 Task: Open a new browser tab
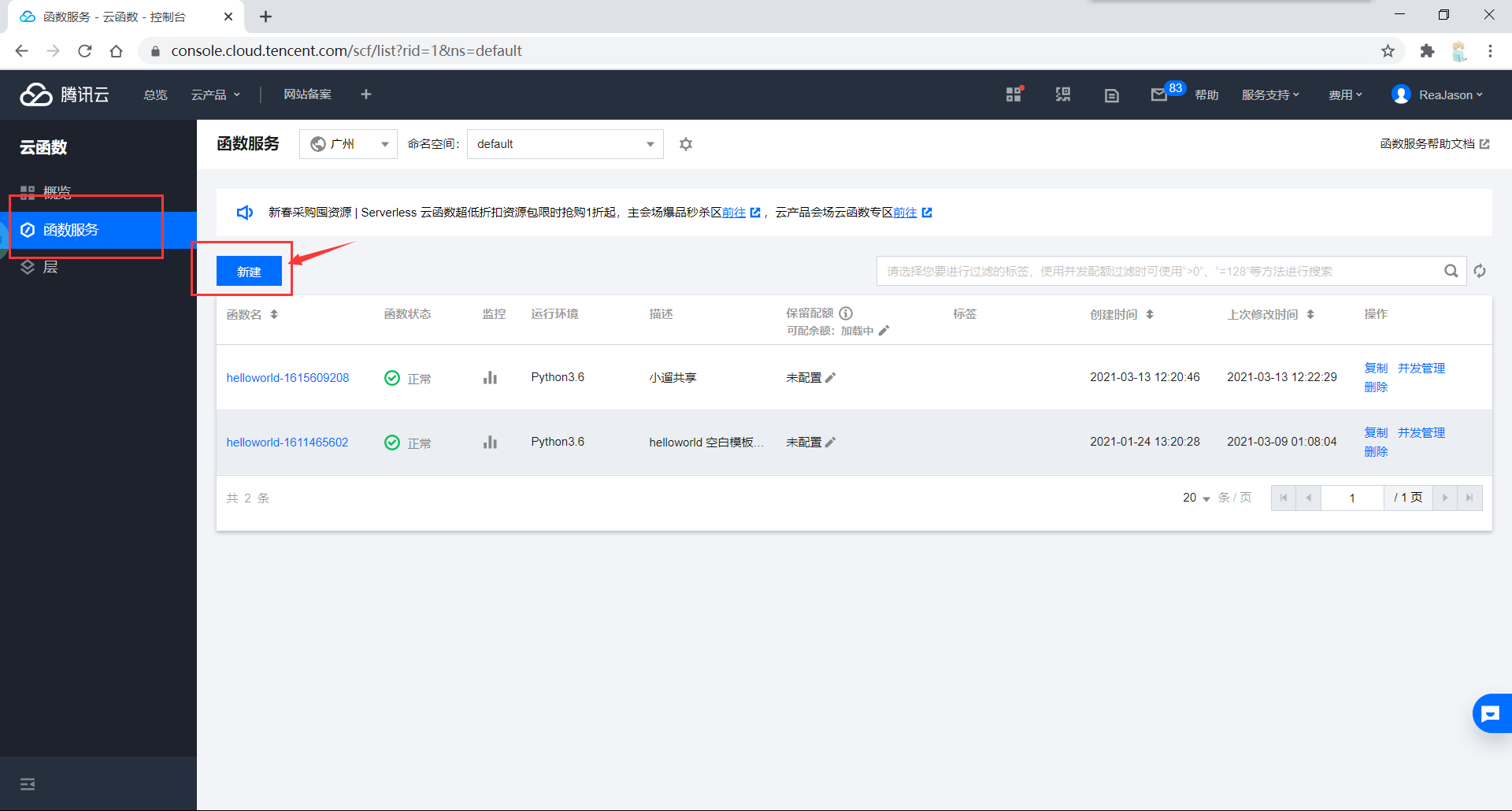(x=266, y=17)
